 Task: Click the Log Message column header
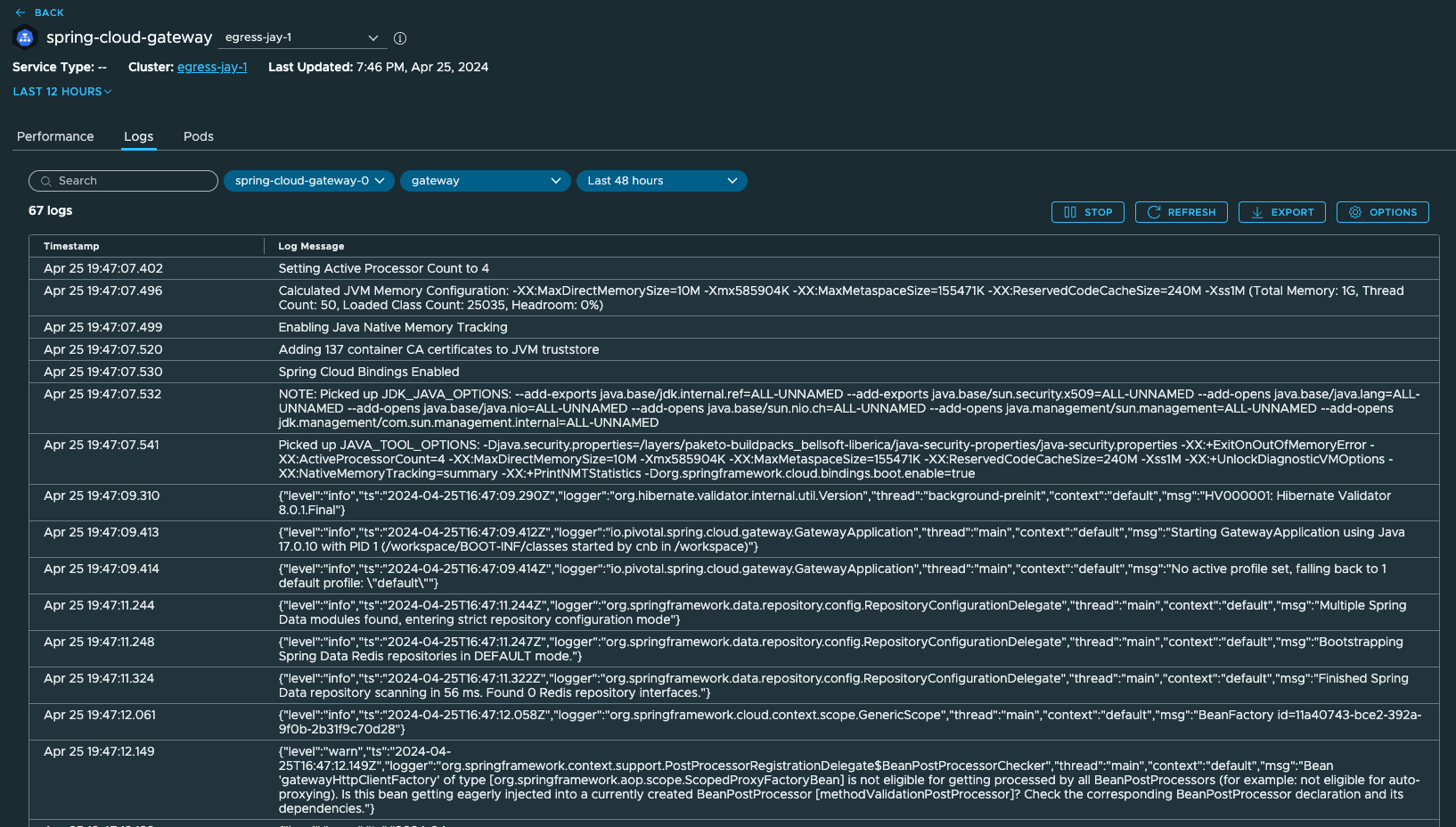coord(311,246)
